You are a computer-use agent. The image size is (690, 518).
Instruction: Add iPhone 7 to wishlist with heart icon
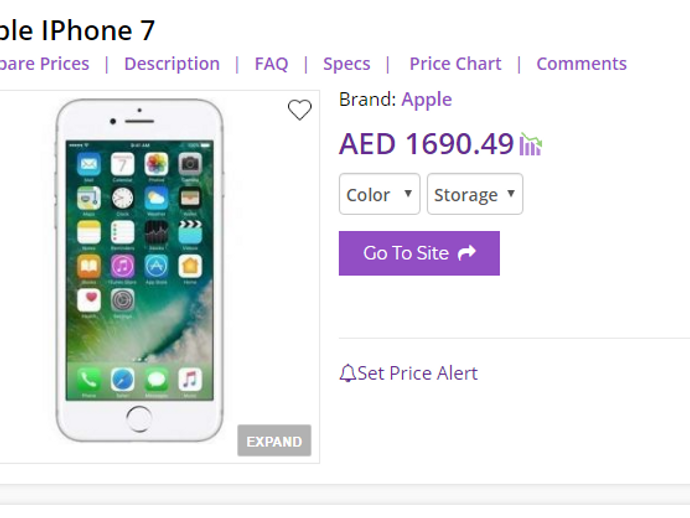coord(299,110)
